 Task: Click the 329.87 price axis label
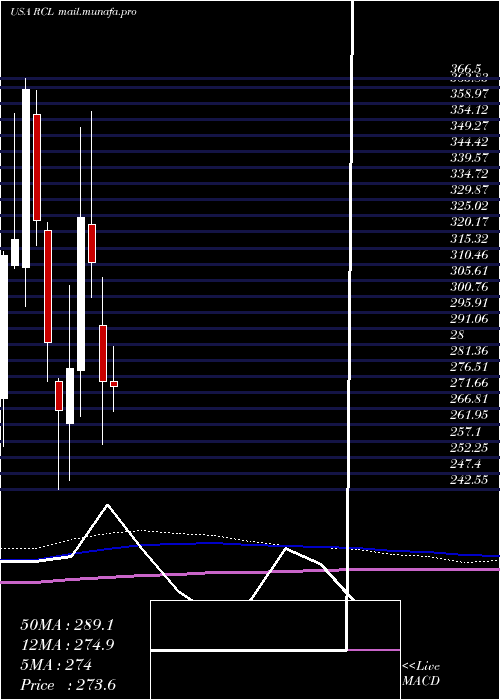click(x=469, y=191)
